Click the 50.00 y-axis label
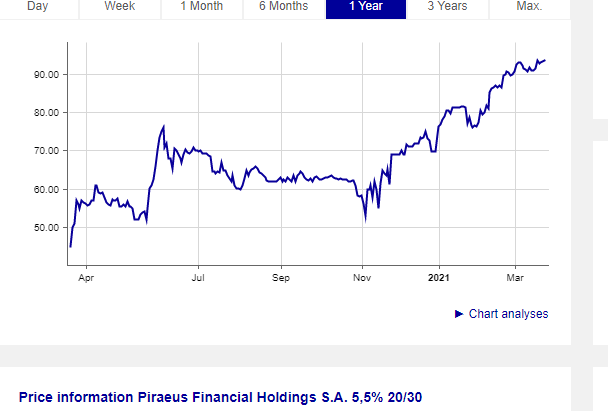608x411 pixels. coord(48,228)
